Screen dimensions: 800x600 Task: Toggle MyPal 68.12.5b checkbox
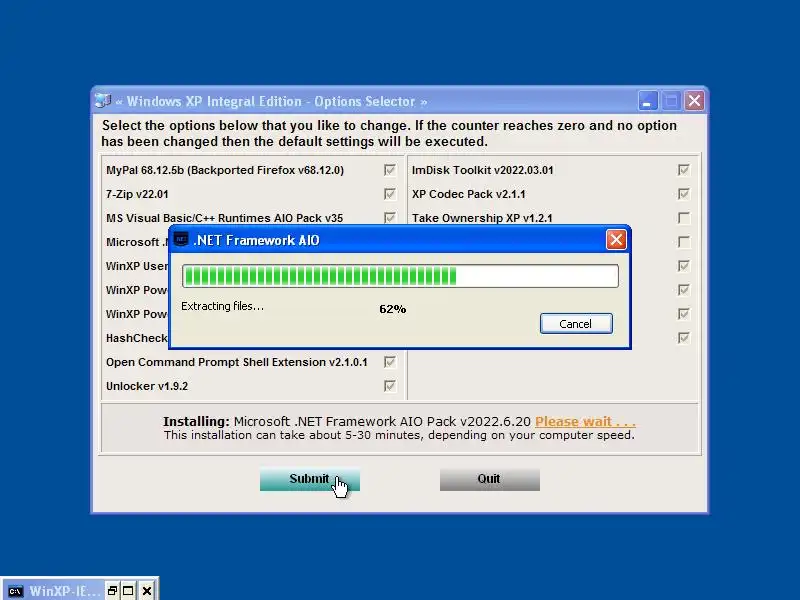coord(390,170)
